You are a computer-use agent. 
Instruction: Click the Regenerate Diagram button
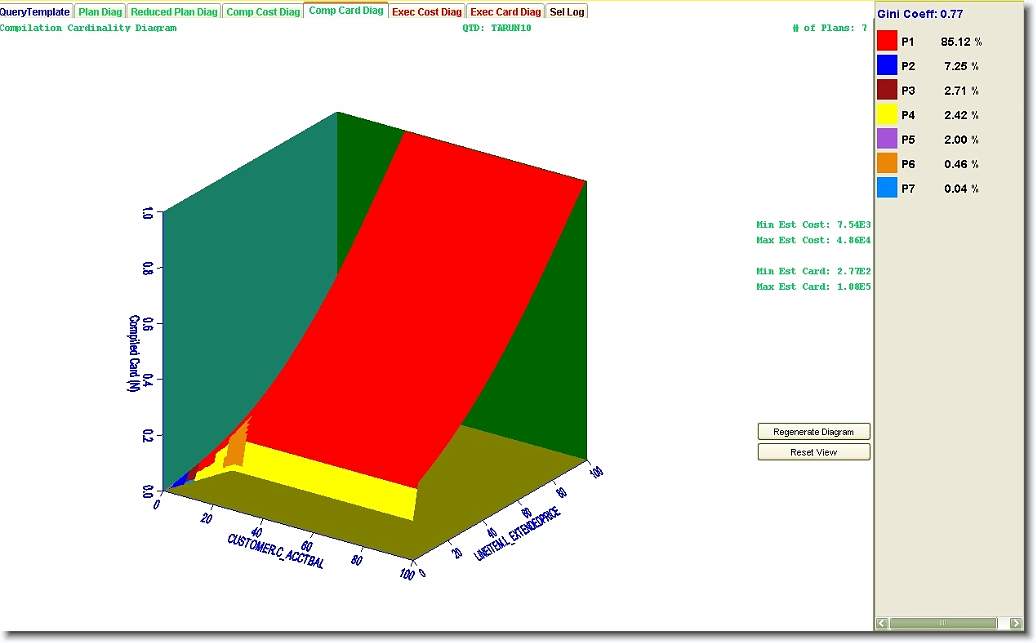click(814, 432)
